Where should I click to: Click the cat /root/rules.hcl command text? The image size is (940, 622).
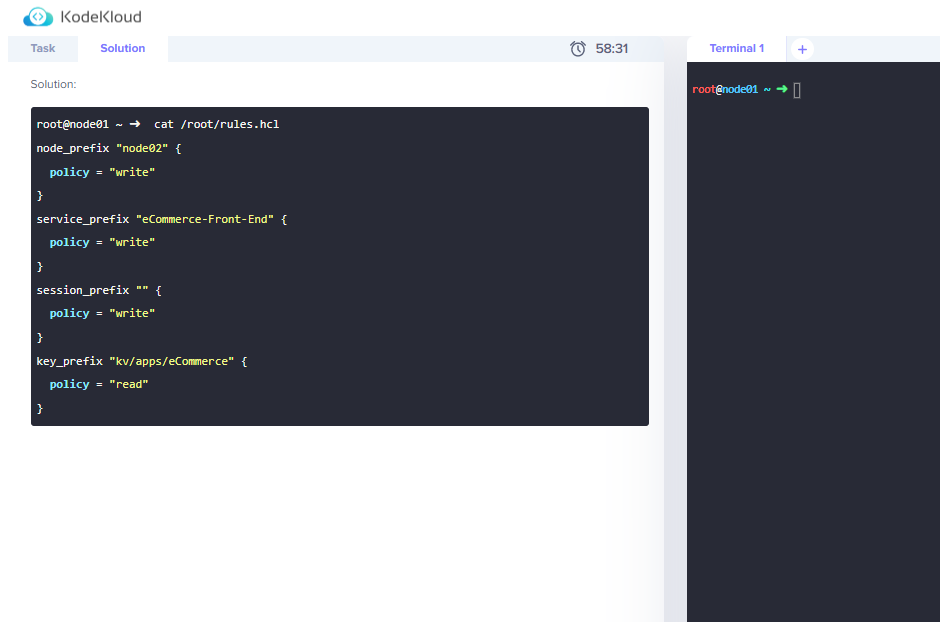(218, 124)
